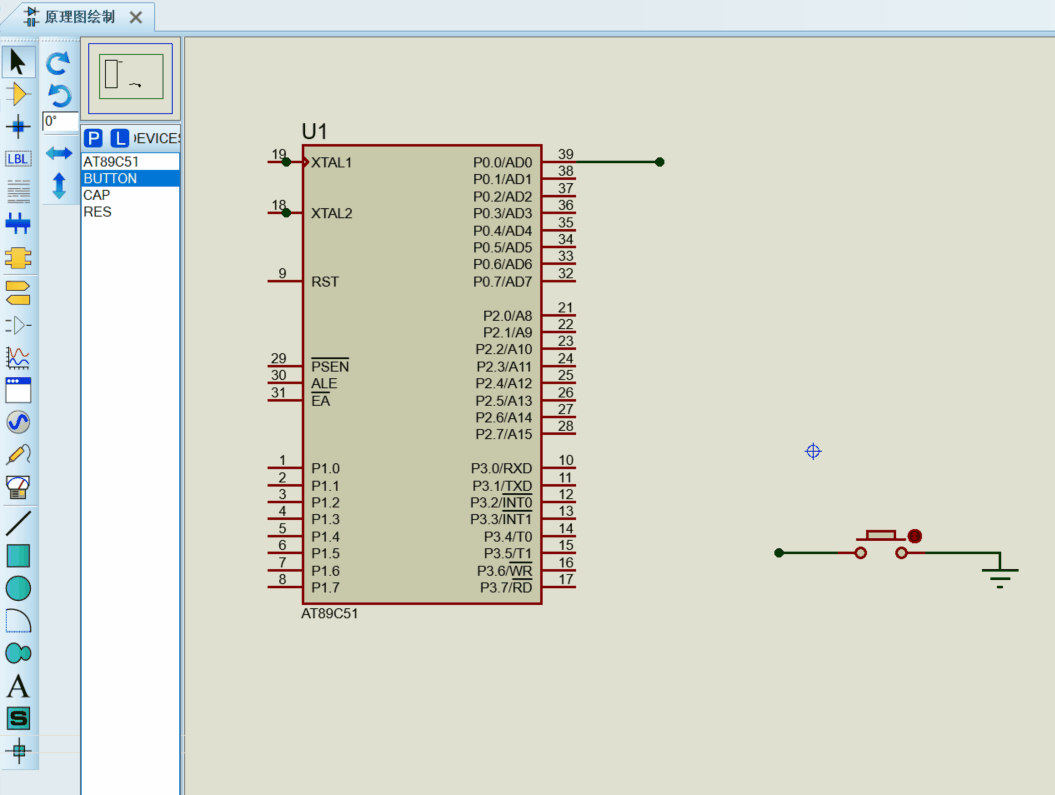Select the Terminals Mode tool
This screenshot has width=1055, height=795.
[x=18, y=293]
